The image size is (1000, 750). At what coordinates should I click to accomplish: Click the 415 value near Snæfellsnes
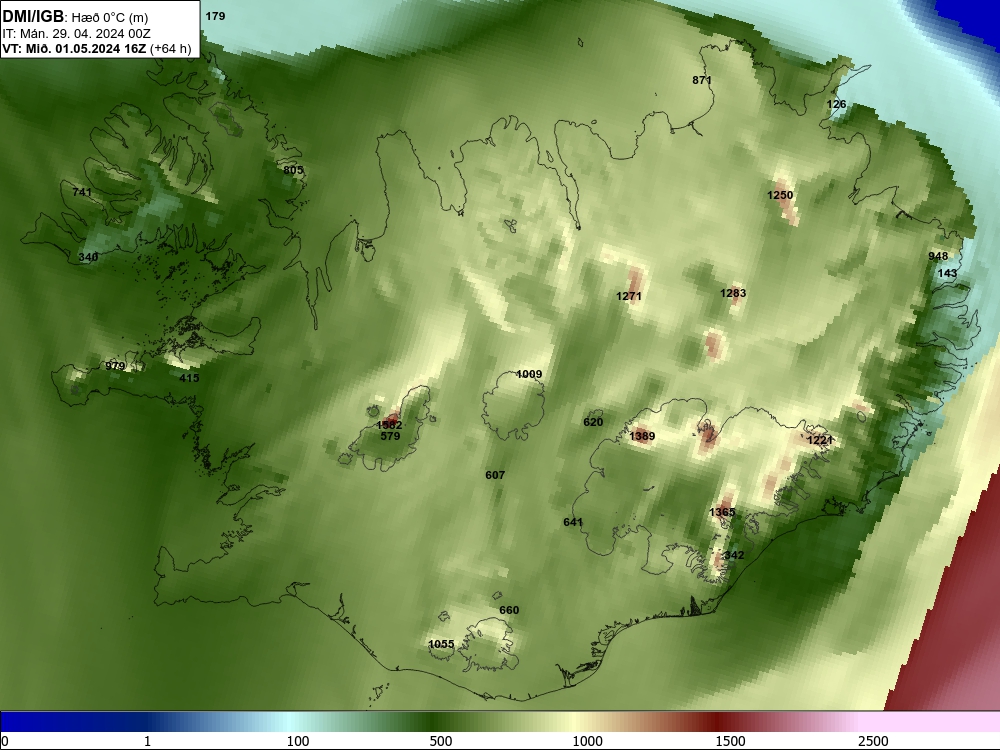189,378
